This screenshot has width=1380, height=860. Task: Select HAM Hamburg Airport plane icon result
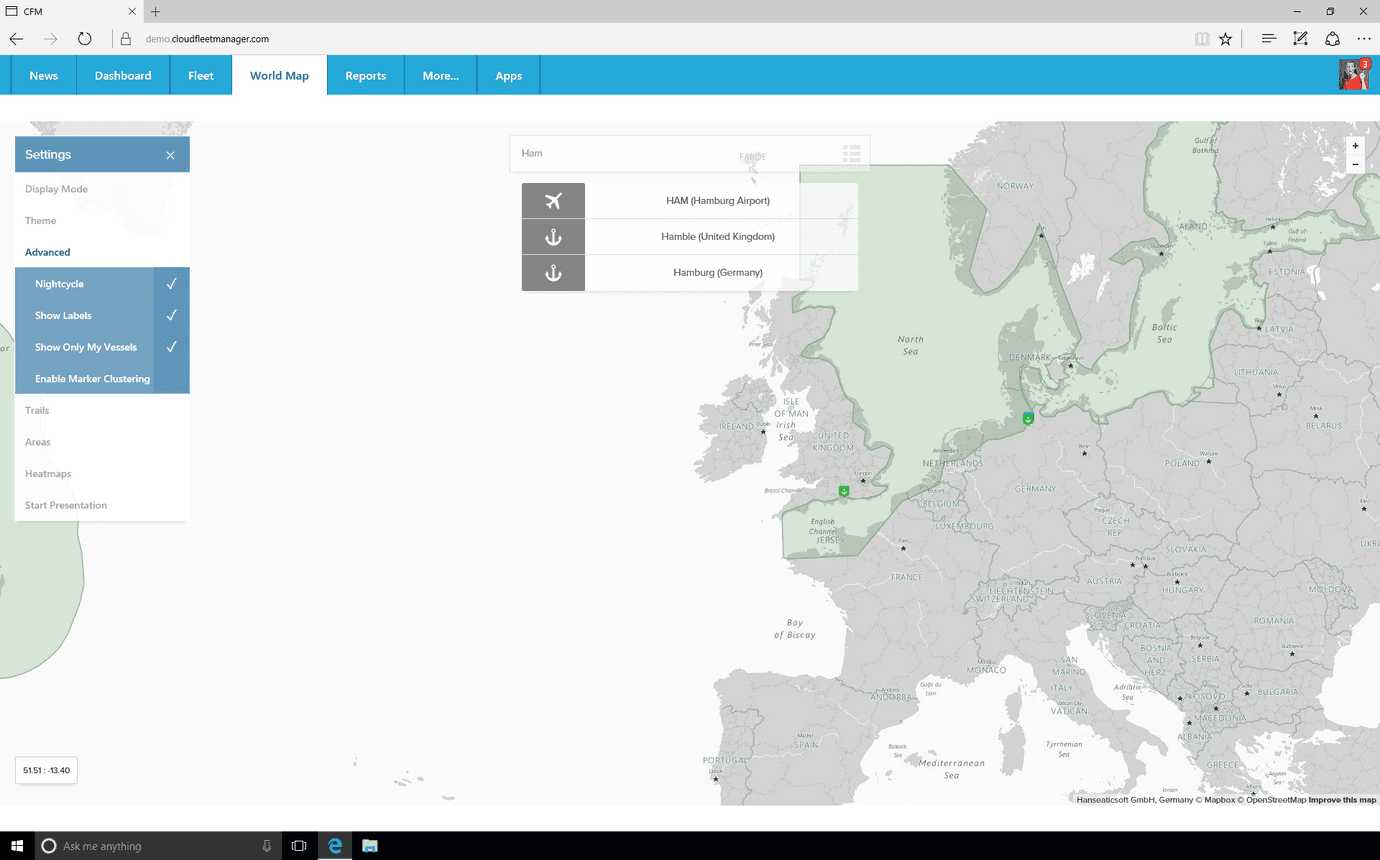(553, 201)
